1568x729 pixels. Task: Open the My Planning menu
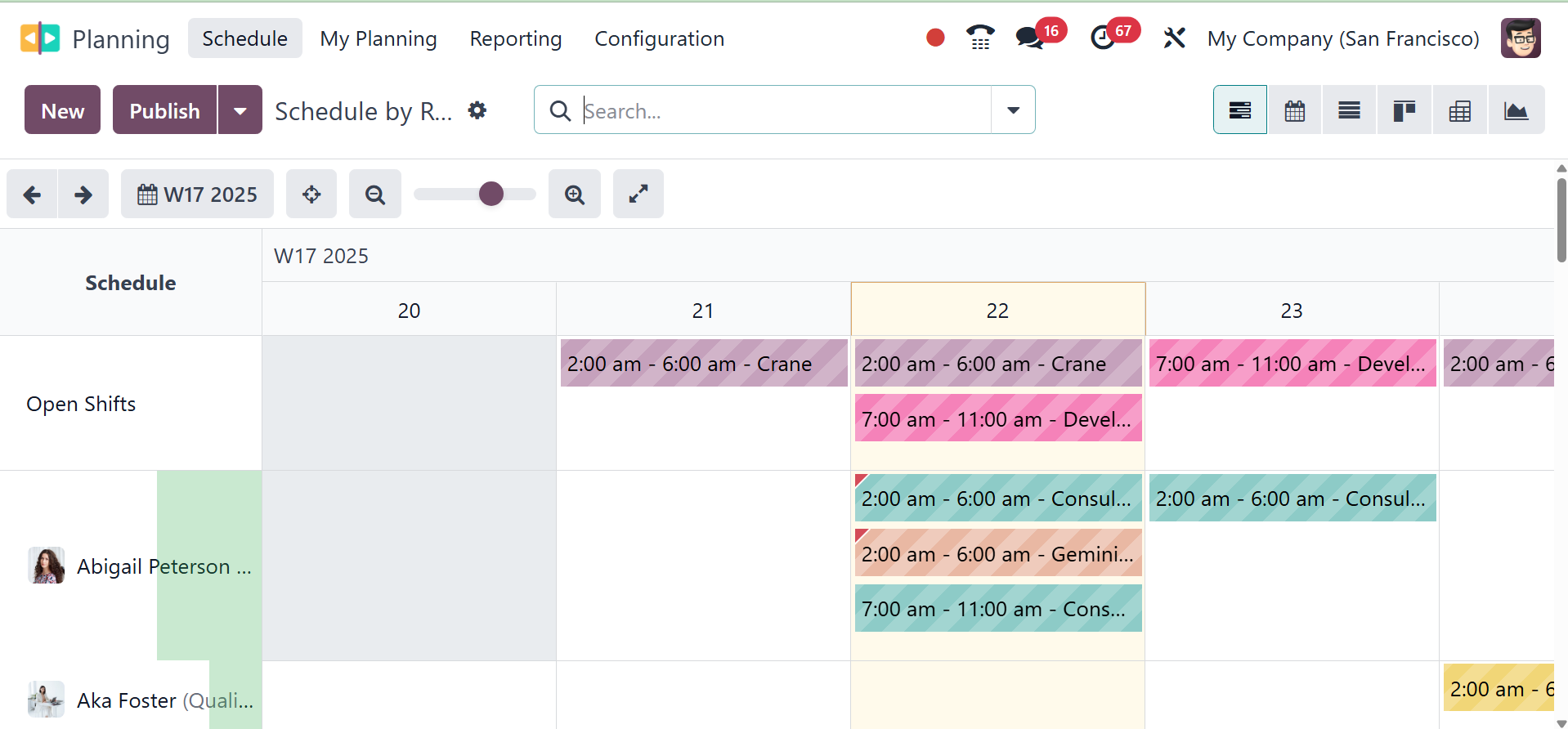pyautogui.click(x=379, y=38)
